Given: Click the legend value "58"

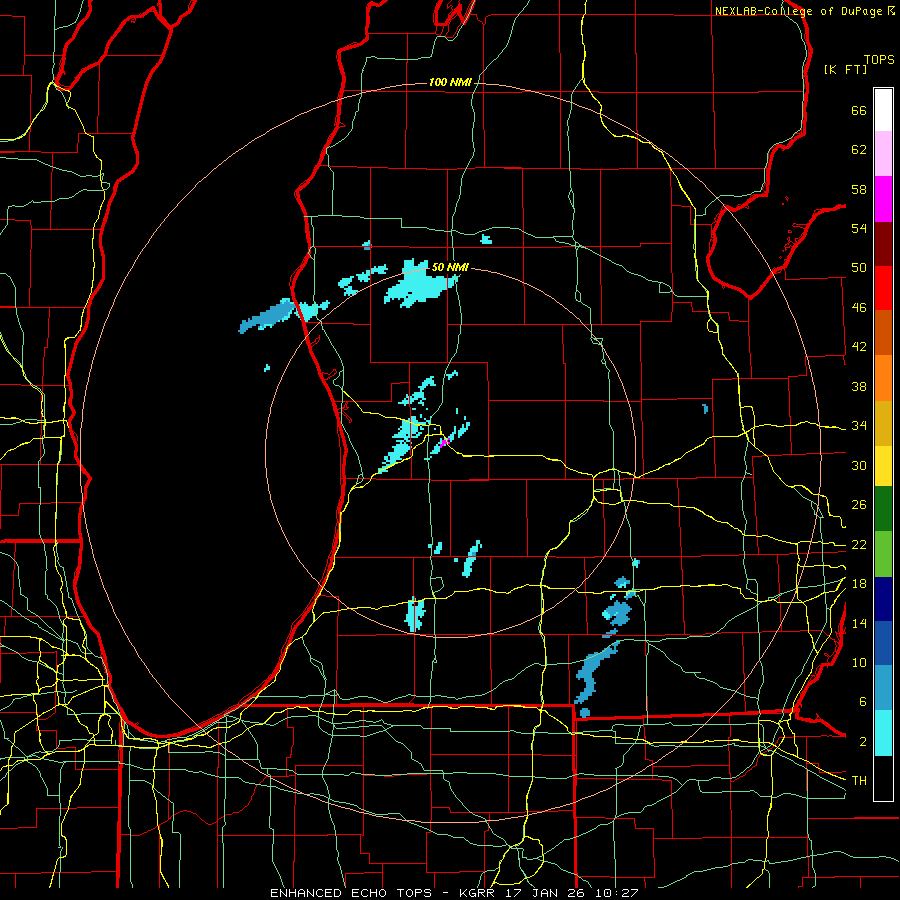Looking at the screenshot, I should click(859, 189).
